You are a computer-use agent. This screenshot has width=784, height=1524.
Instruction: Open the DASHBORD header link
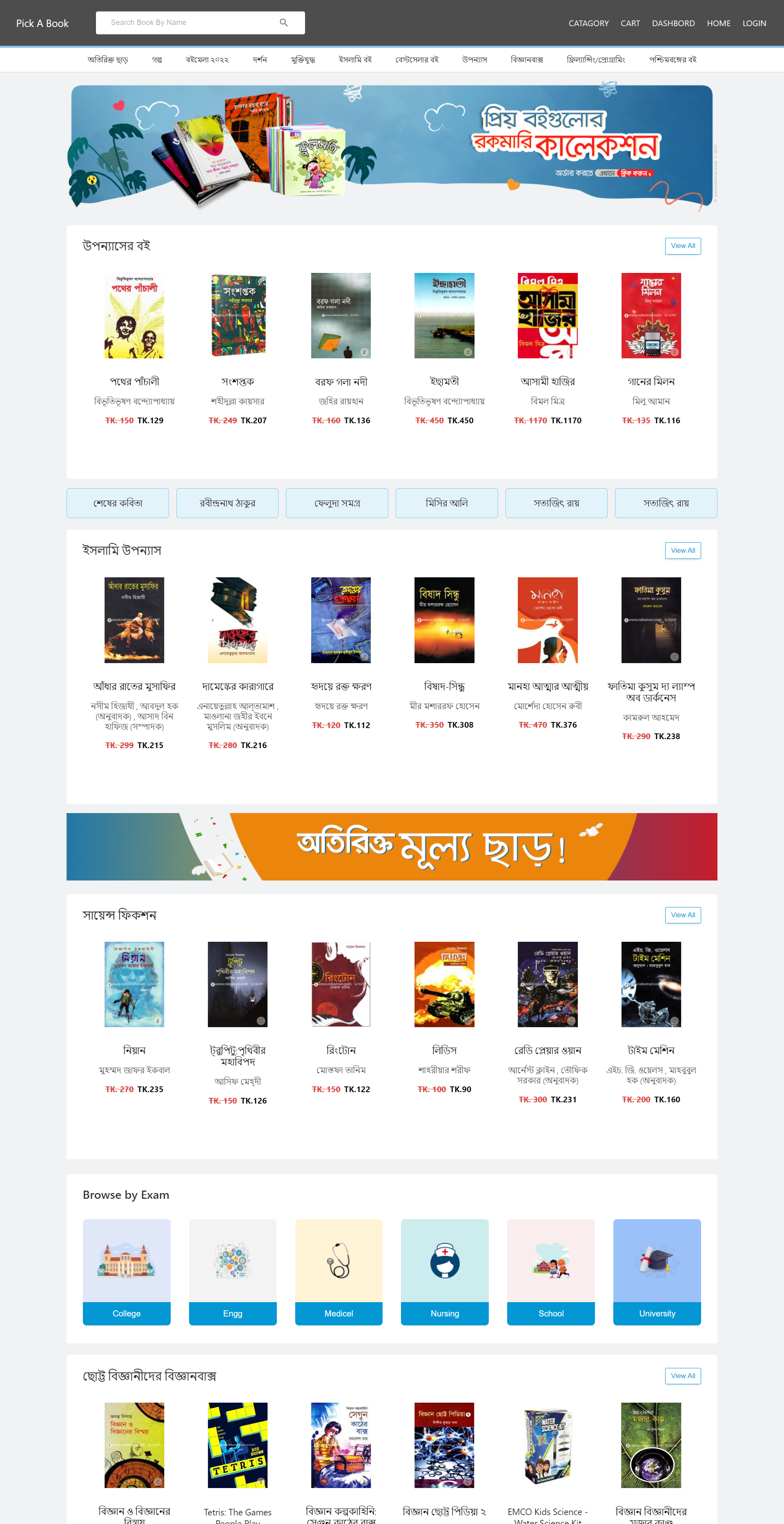(x=673, y=23)
